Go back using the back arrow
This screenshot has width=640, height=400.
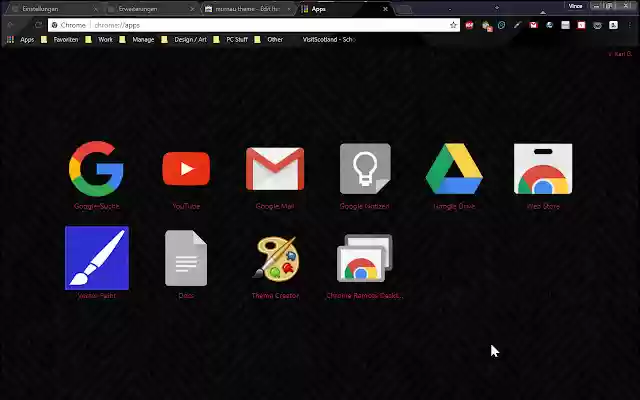[11, 25]
